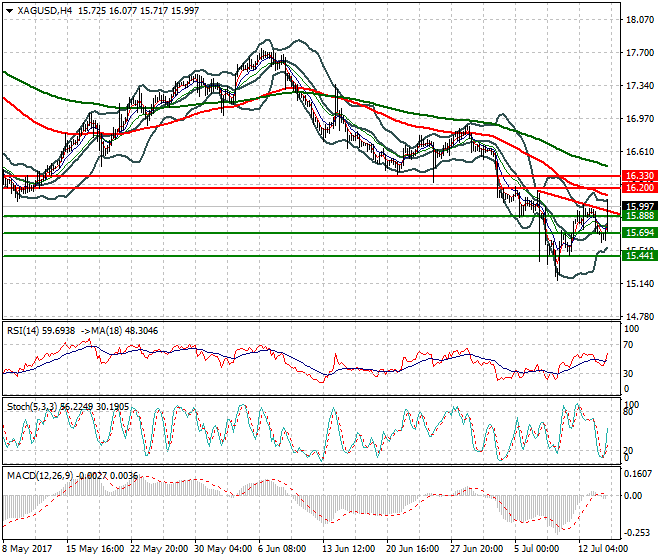Click the MACD scale value 0.1607

coord(638,474)
